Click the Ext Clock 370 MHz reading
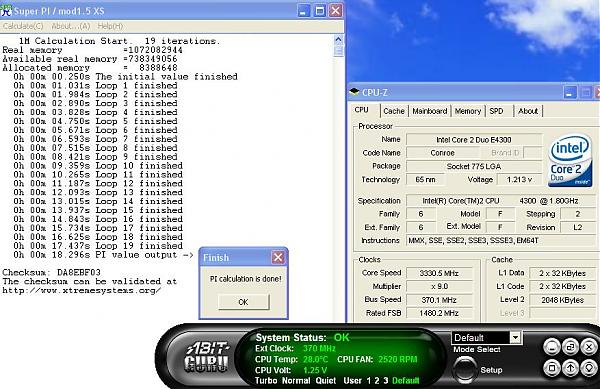The image size is (600, 389). (x=295, y=348)
